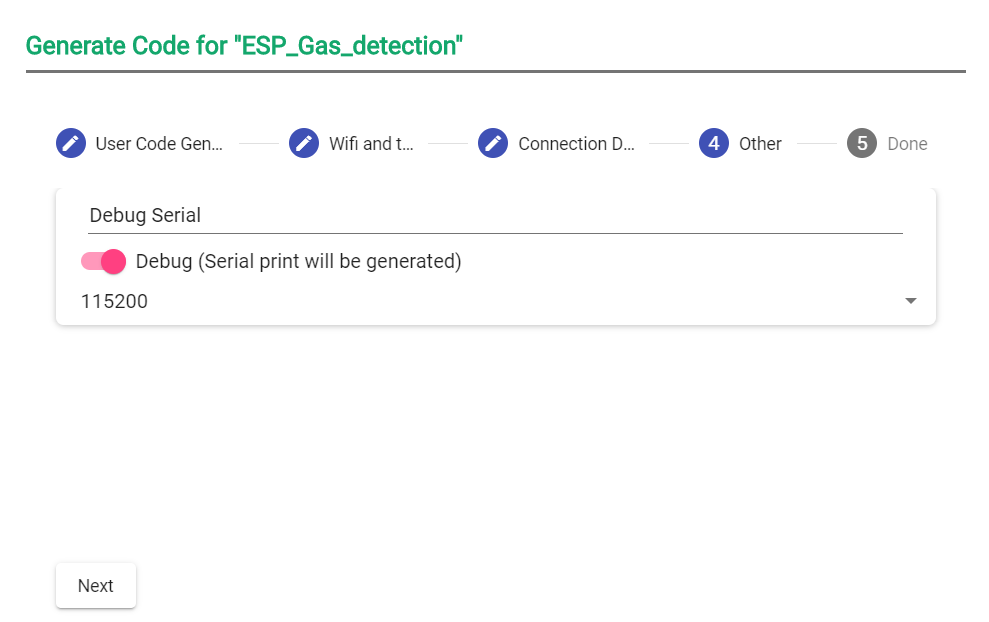
Task: Click the light pink track of the Debug switch
Action: 89,262
